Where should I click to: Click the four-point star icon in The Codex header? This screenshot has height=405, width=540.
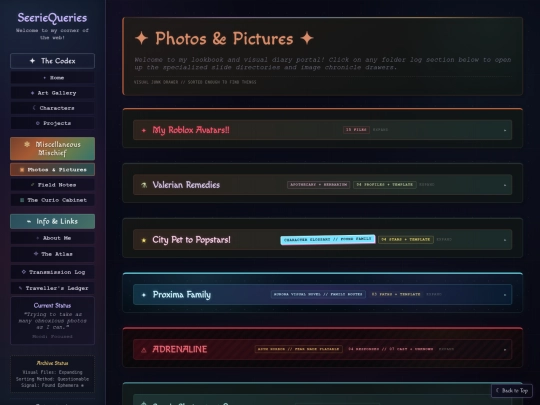[x=32, y=61]
